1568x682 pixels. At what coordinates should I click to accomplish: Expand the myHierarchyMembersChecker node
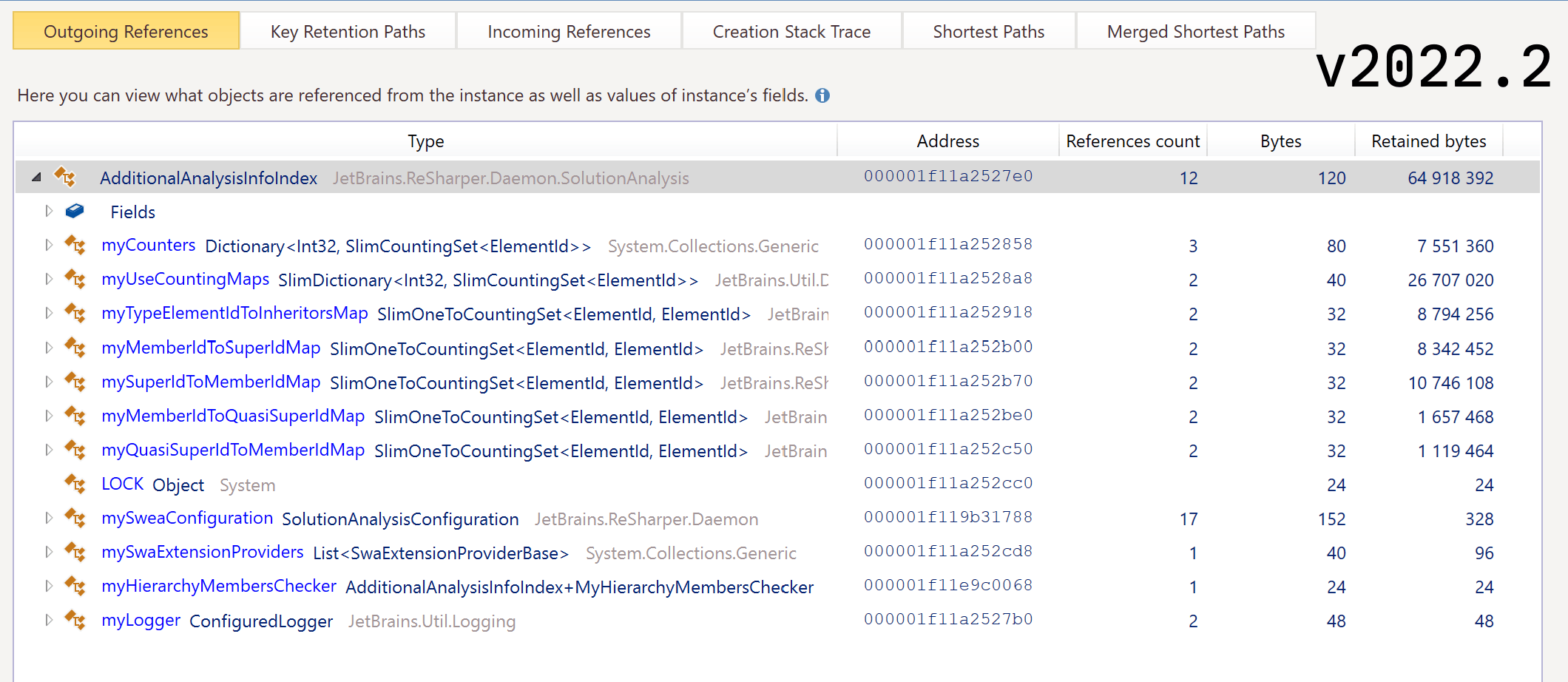tap(49, 586)
